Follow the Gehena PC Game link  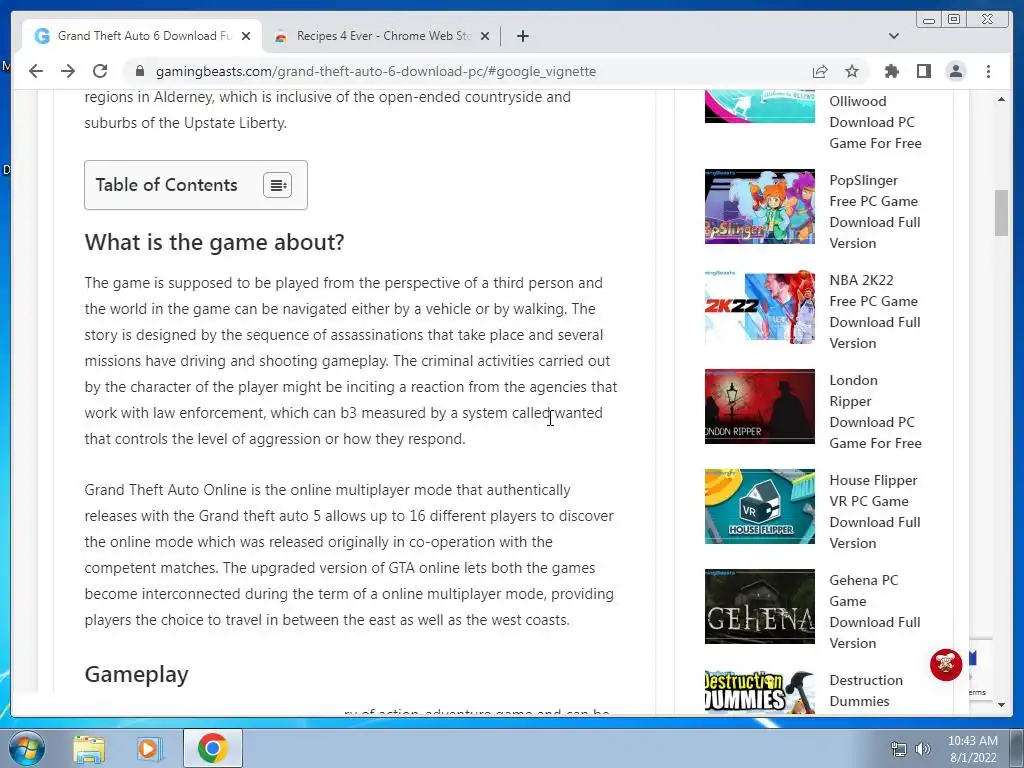(875, 611)
